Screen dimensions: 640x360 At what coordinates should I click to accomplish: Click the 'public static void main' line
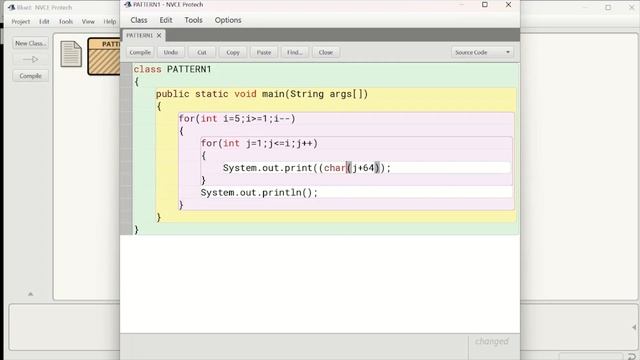262,94
